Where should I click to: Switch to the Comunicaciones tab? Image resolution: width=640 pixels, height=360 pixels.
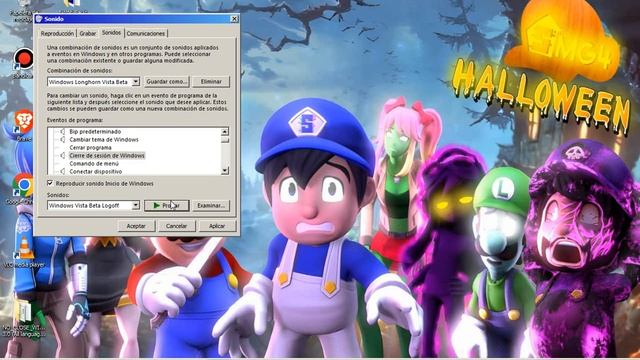pos(146,33)
